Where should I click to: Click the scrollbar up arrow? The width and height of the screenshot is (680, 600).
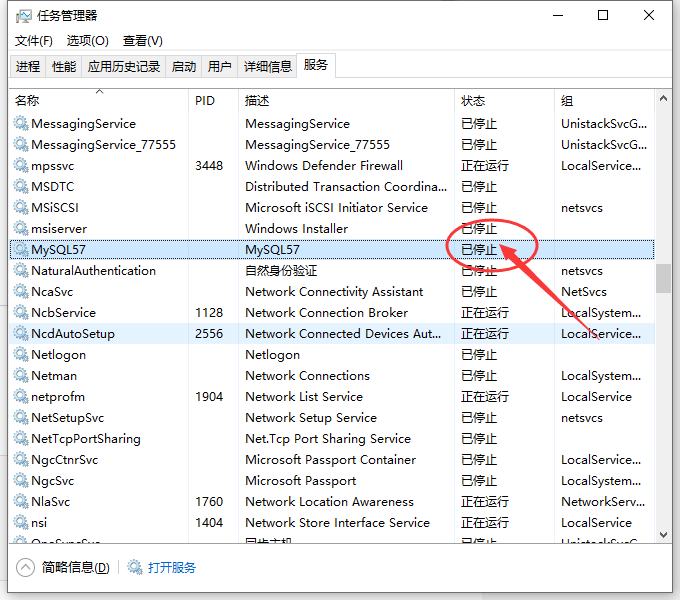point(663,98)
